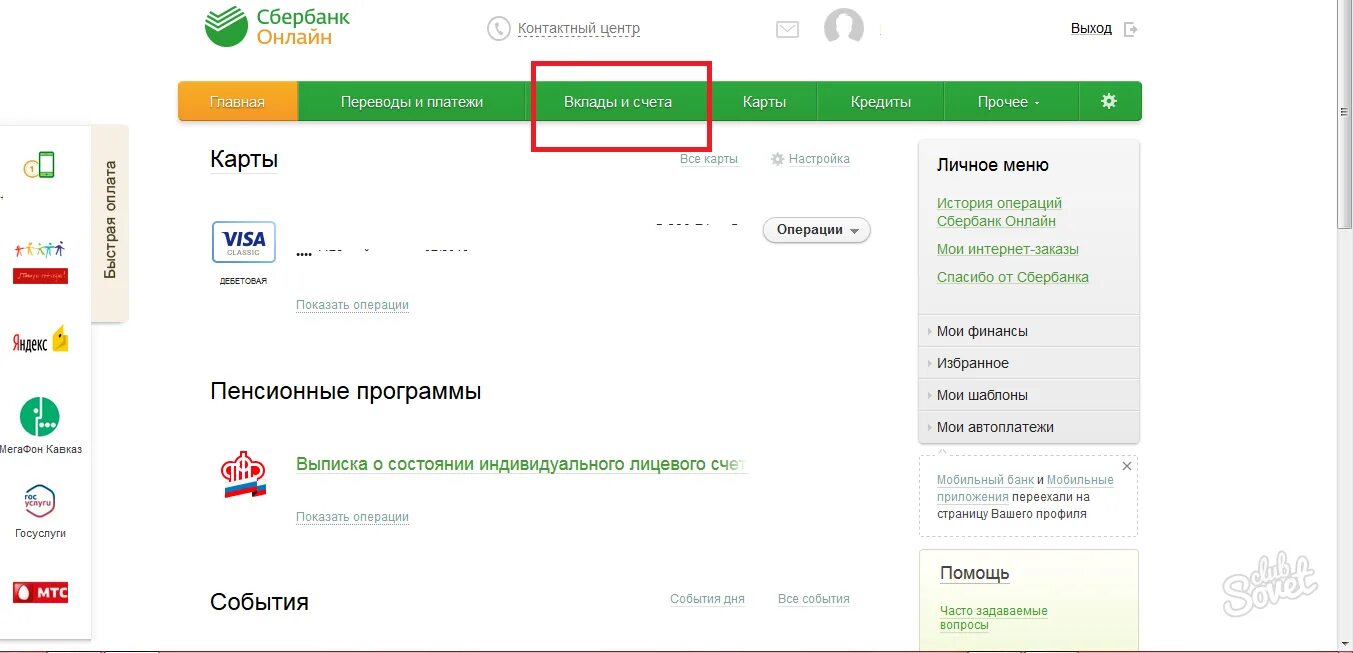Click the Sberbank Online logo

[277, 27]
